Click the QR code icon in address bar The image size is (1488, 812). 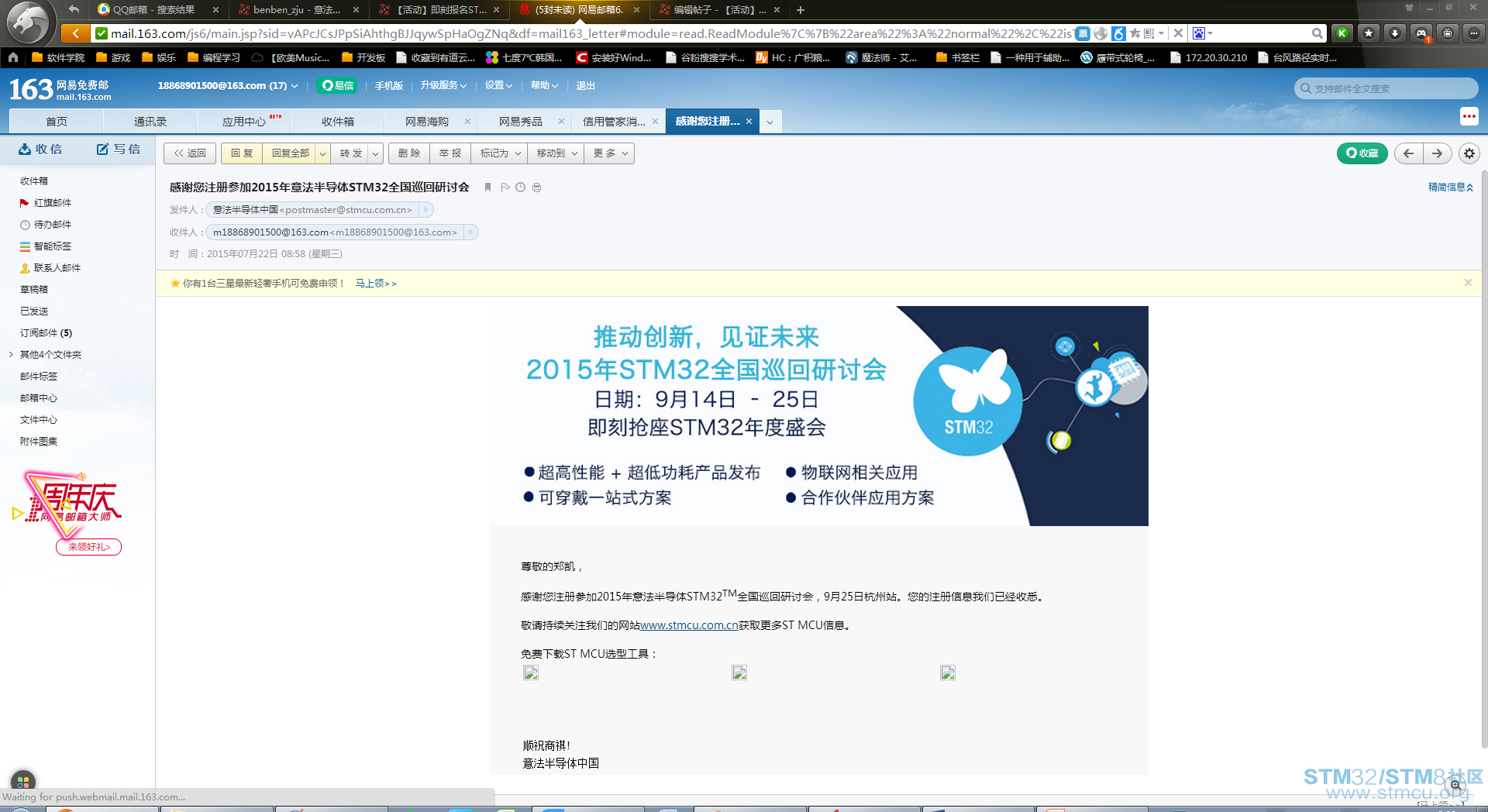(1149, 33)
